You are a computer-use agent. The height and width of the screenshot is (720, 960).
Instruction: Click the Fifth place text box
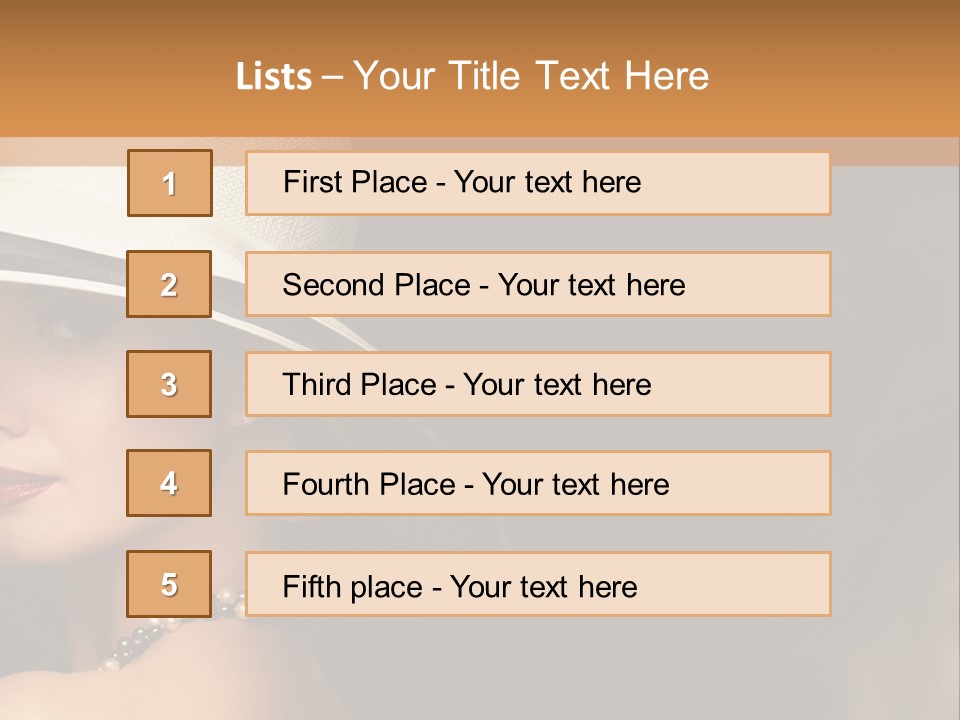coord(538,584)
